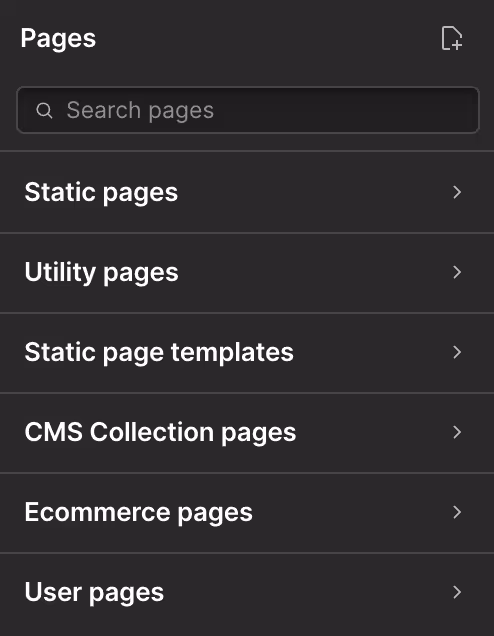Expand Static page templates via its chevron
494x636 pixels.
point(457,352)
